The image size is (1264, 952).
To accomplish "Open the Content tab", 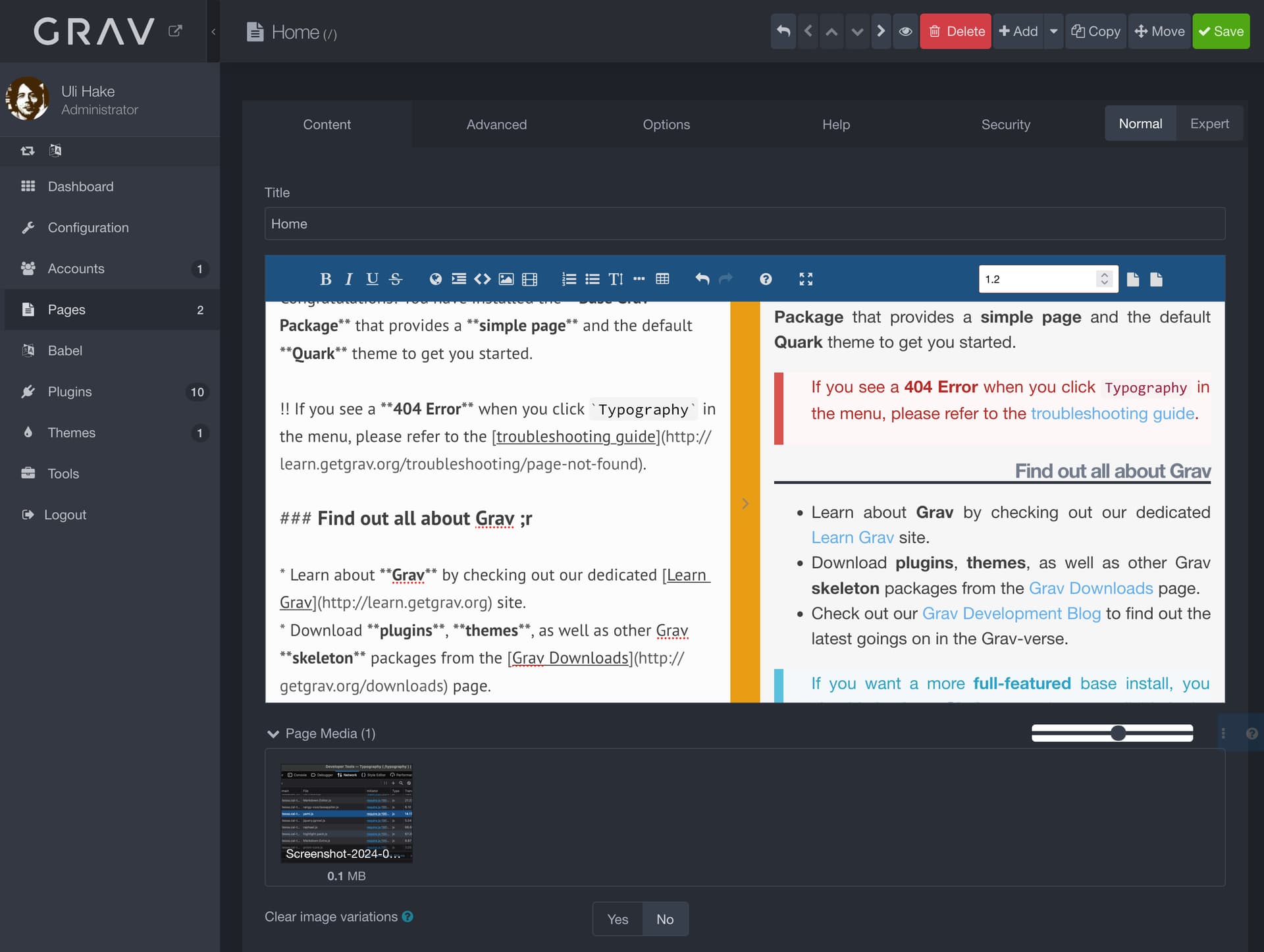I will [327, 124].
